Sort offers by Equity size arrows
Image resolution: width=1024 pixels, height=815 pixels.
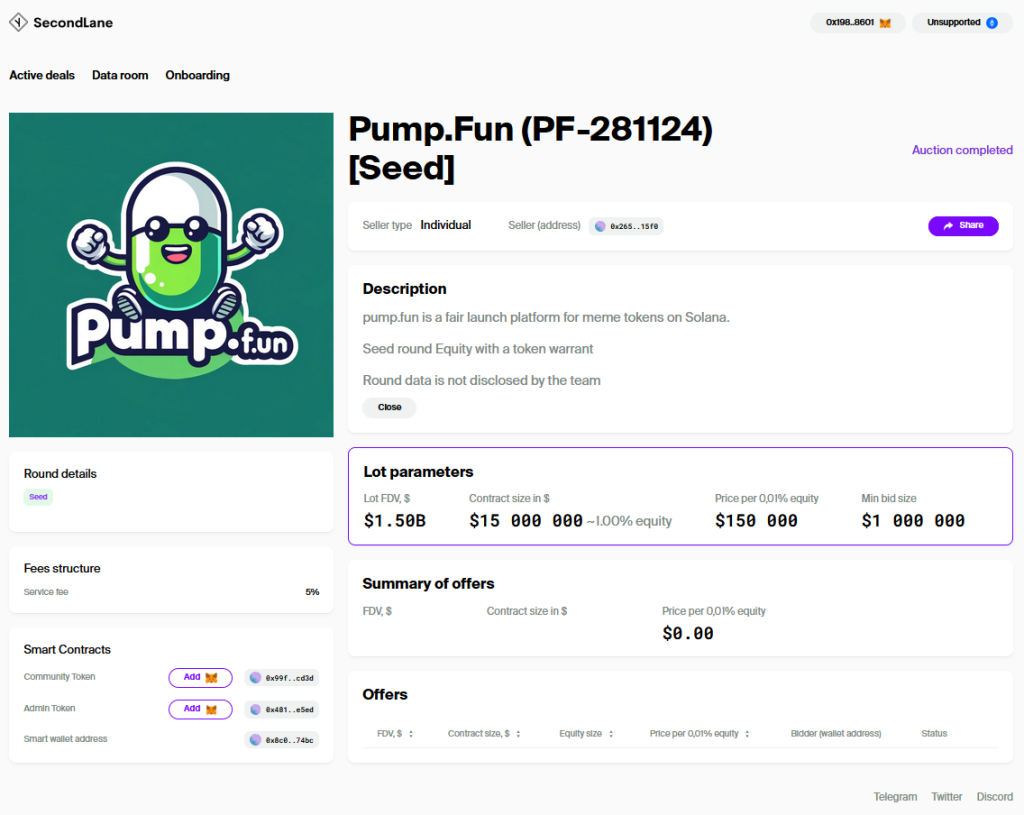click(611, 734)
